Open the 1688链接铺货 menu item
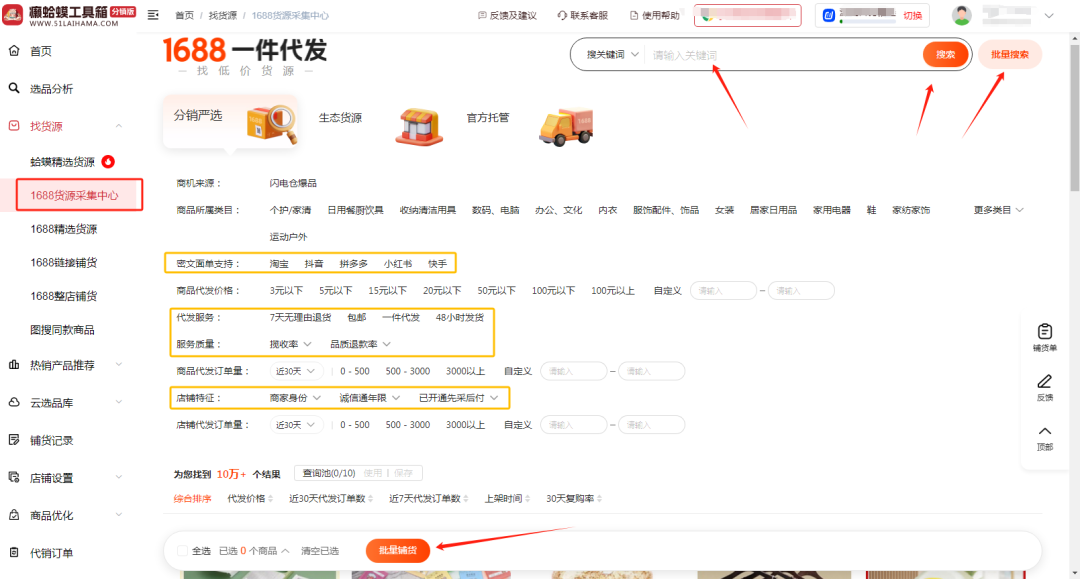The image size is (1080, 581). tap(63, 262)
